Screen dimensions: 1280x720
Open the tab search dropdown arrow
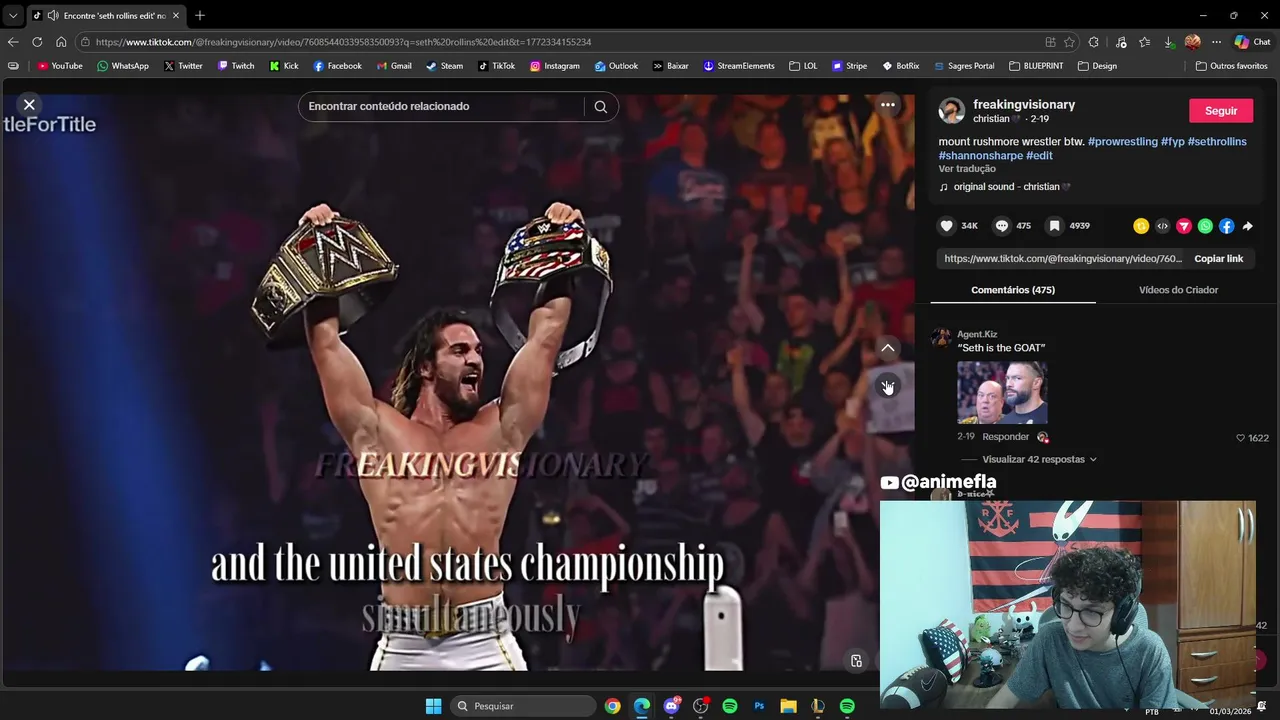12,15
